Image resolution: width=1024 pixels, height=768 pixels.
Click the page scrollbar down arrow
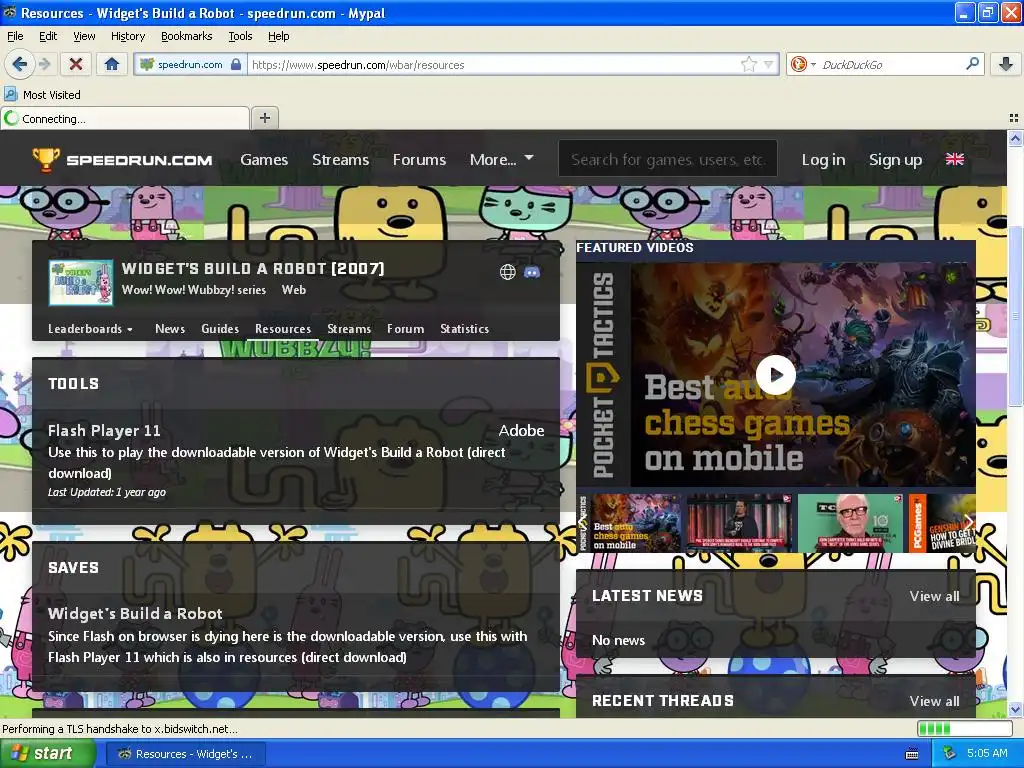click(1015, 709)
